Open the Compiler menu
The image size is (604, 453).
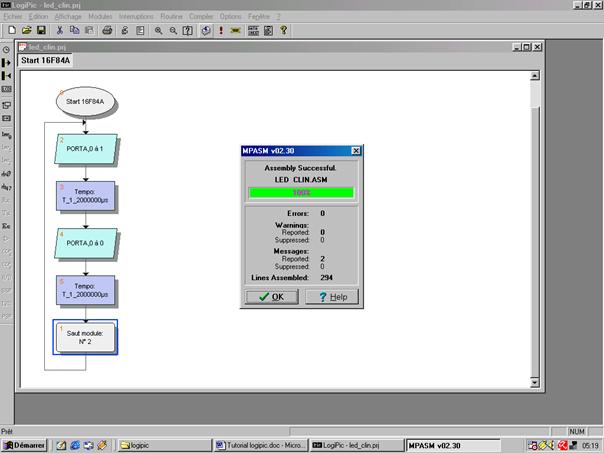click(x=201, y=17)
